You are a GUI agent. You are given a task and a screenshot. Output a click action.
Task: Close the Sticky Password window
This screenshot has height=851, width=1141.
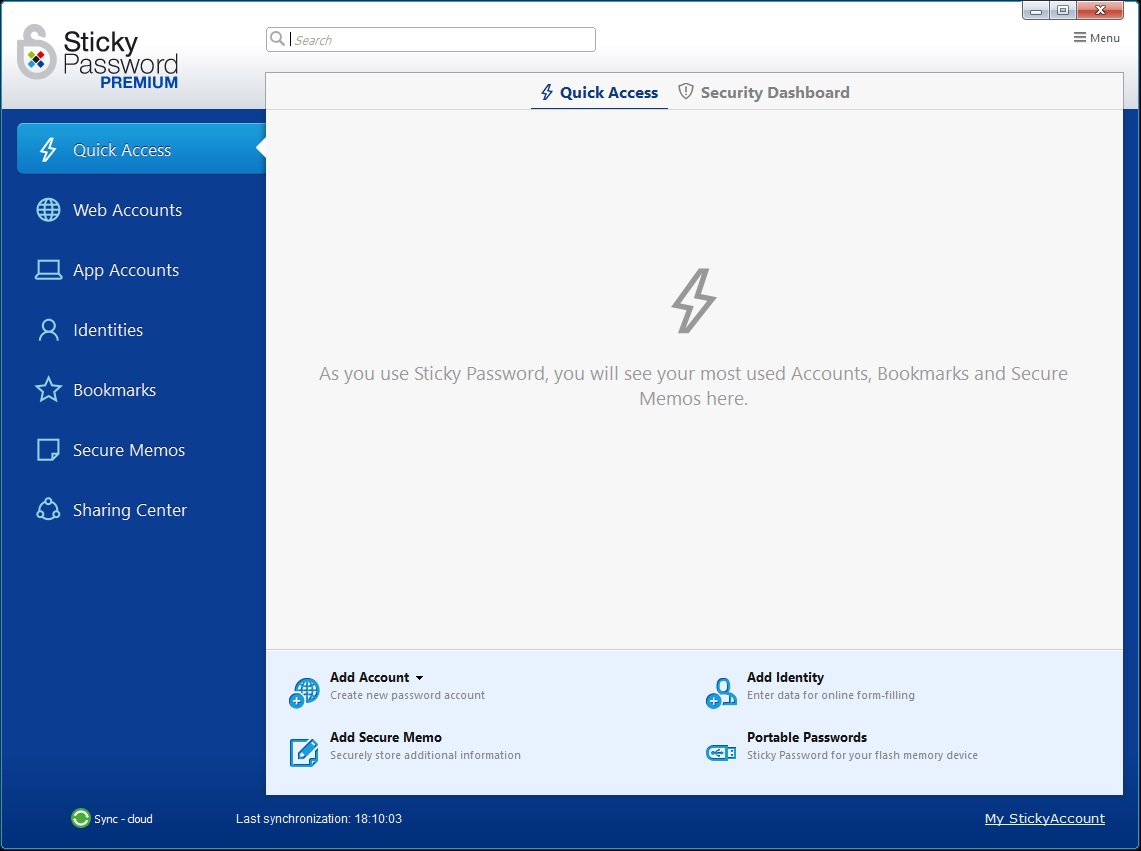coord(1101,10)
